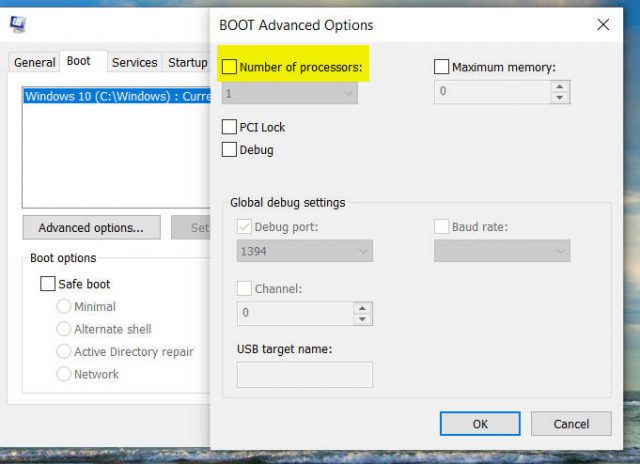Viewport: 640px width, 464px height.
Task: Enable the Debug checkbox
Action: click(x=230, y=149)
